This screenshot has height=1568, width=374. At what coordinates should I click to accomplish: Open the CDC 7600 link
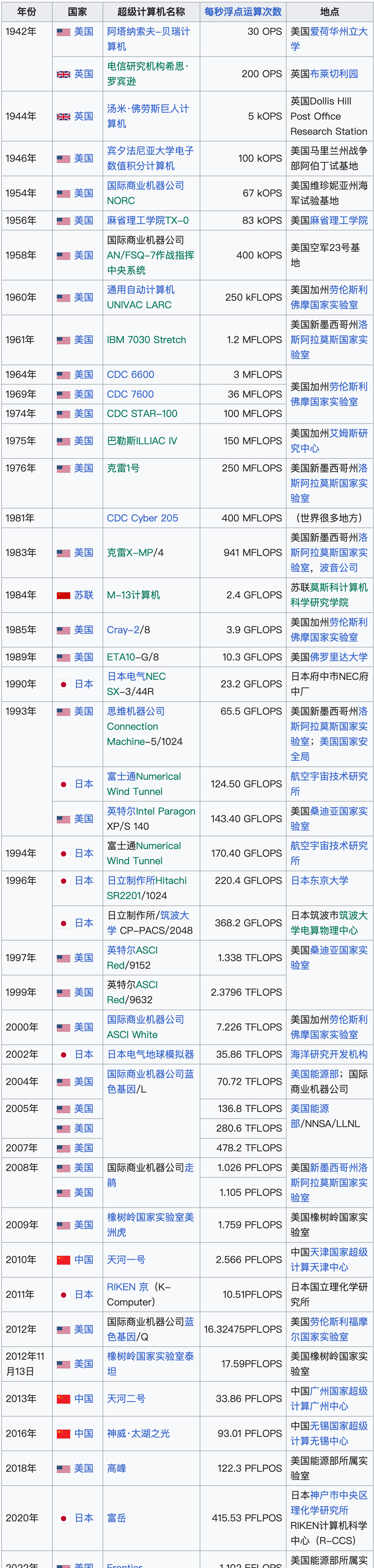coord(130,395)
